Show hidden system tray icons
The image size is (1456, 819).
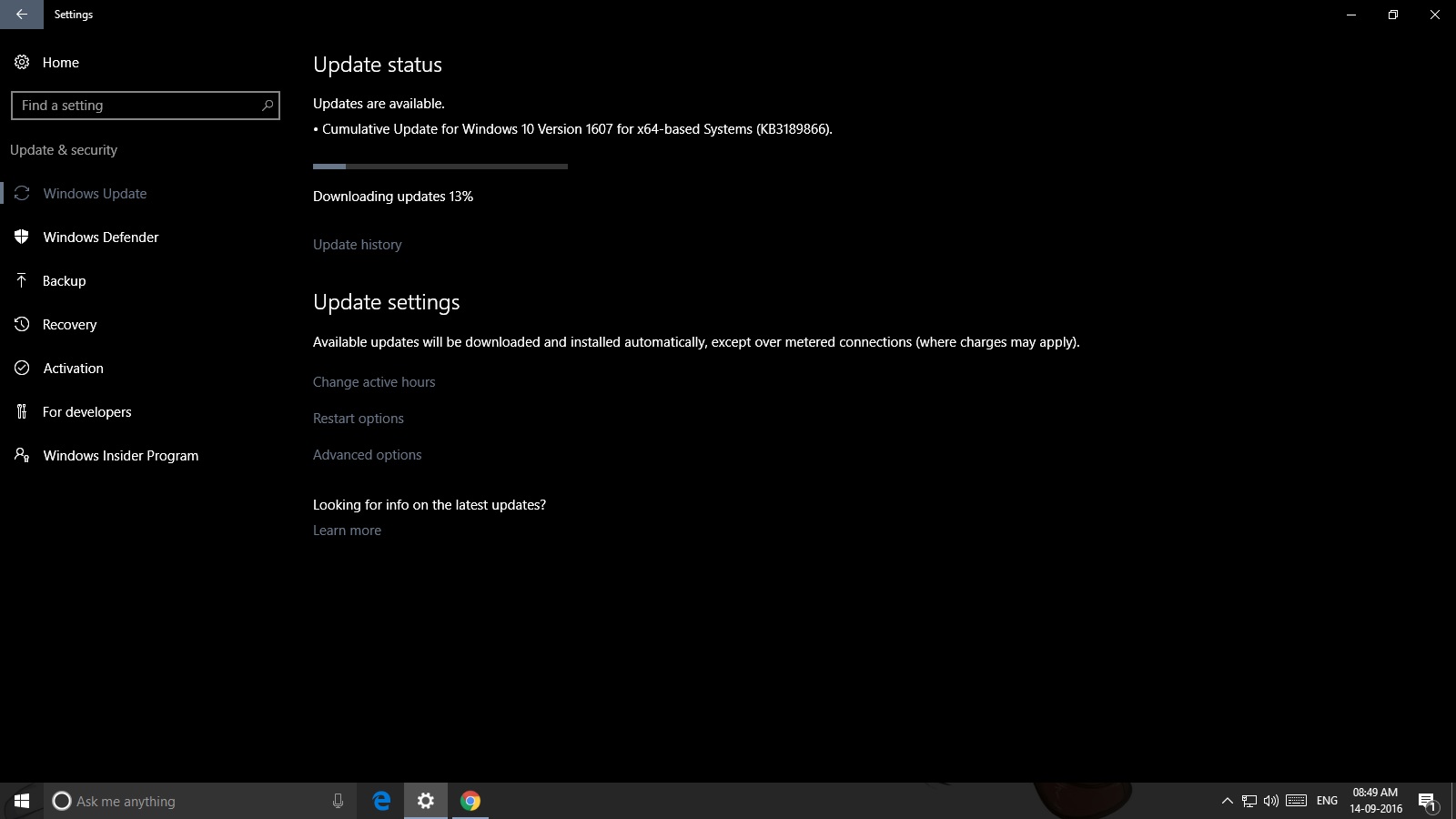(x=1227, y=801)
